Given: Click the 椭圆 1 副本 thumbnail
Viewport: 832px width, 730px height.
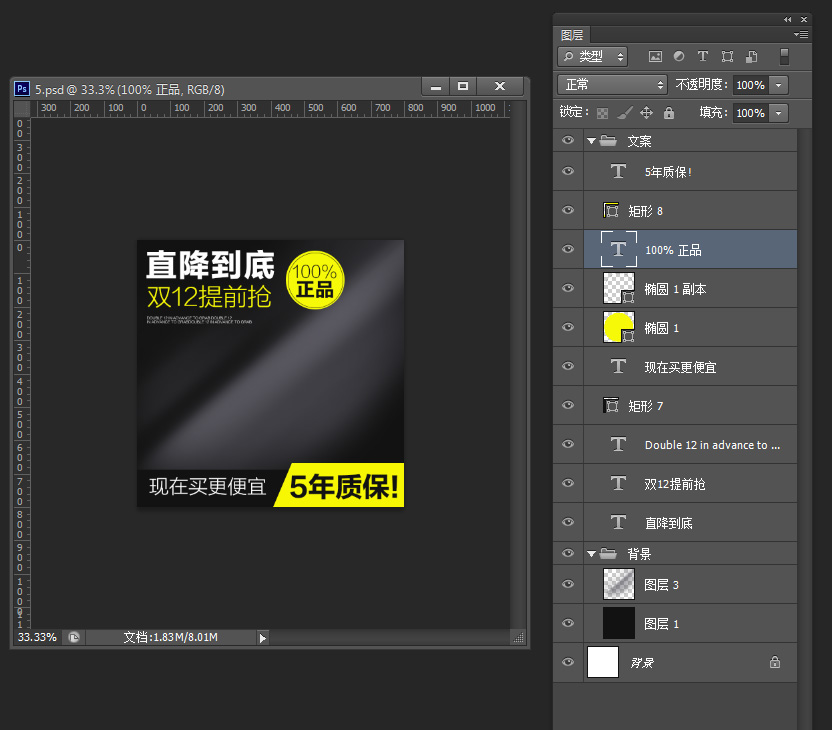Looking at the screenshot, I should coord(619,288).
